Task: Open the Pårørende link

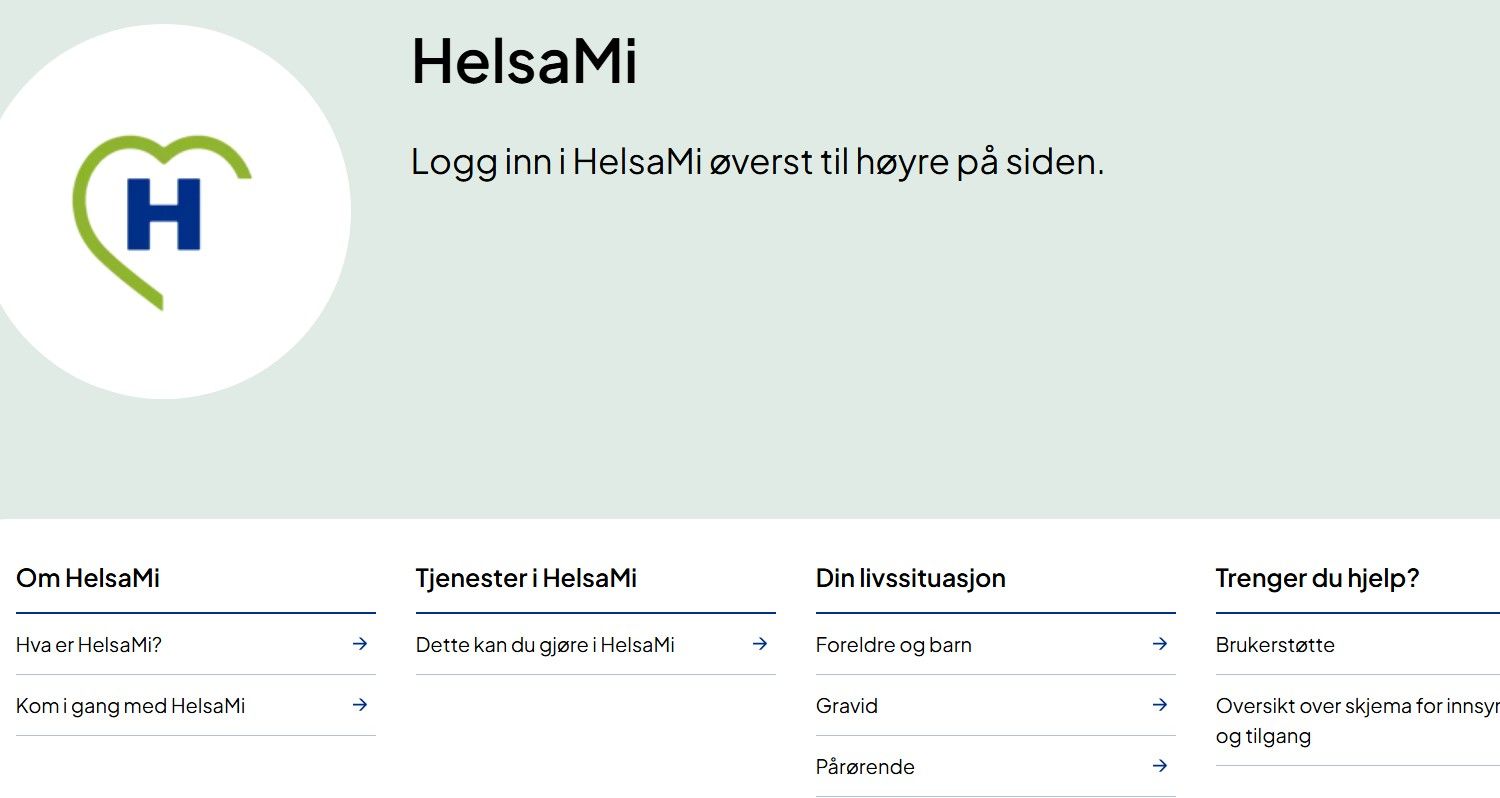Action: pyautogui.click(x=865, y=767)
